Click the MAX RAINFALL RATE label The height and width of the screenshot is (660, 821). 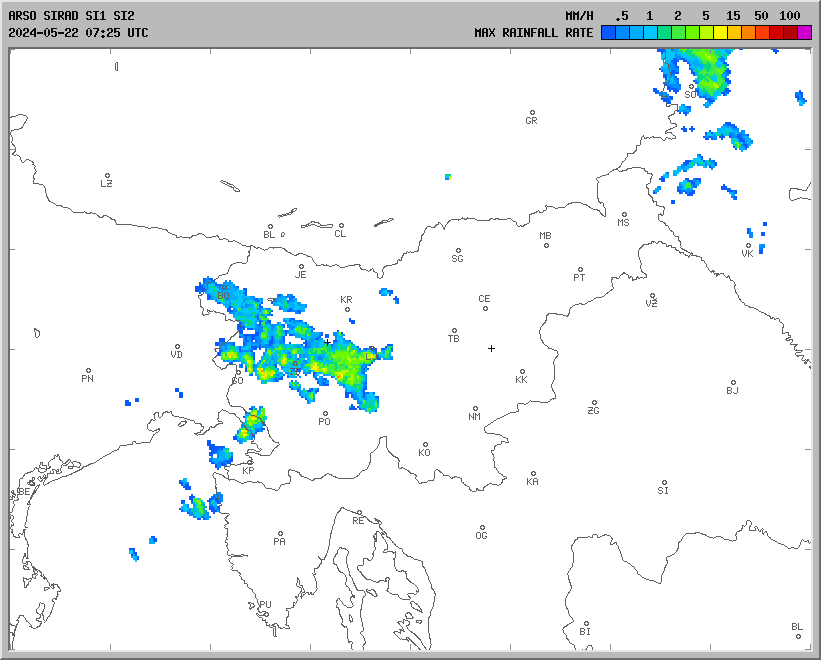534,32
